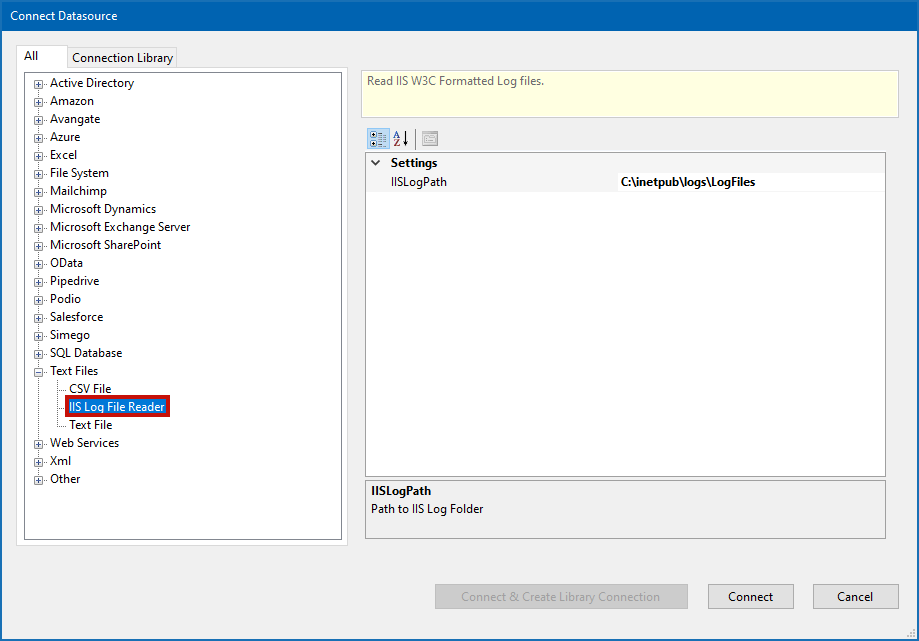This screenshot has height=641, width=919.
Task: Open the Property Pages toolbar icon
Action: pyautogui.click(x=430, y=139)
